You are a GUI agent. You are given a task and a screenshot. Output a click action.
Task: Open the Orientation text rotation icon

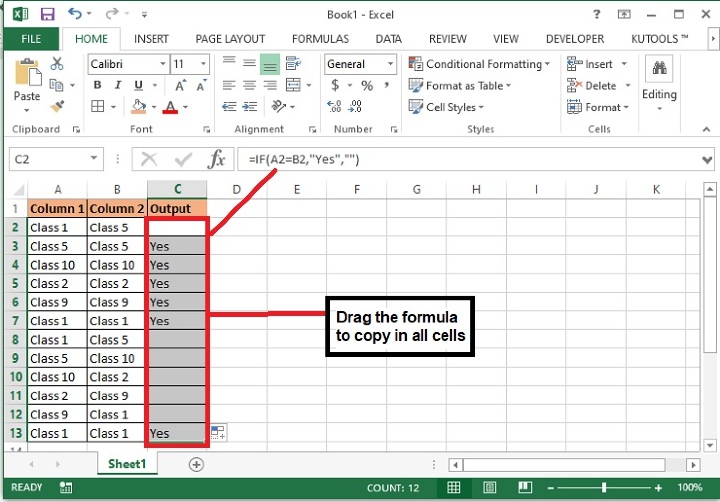coord(278,107)
